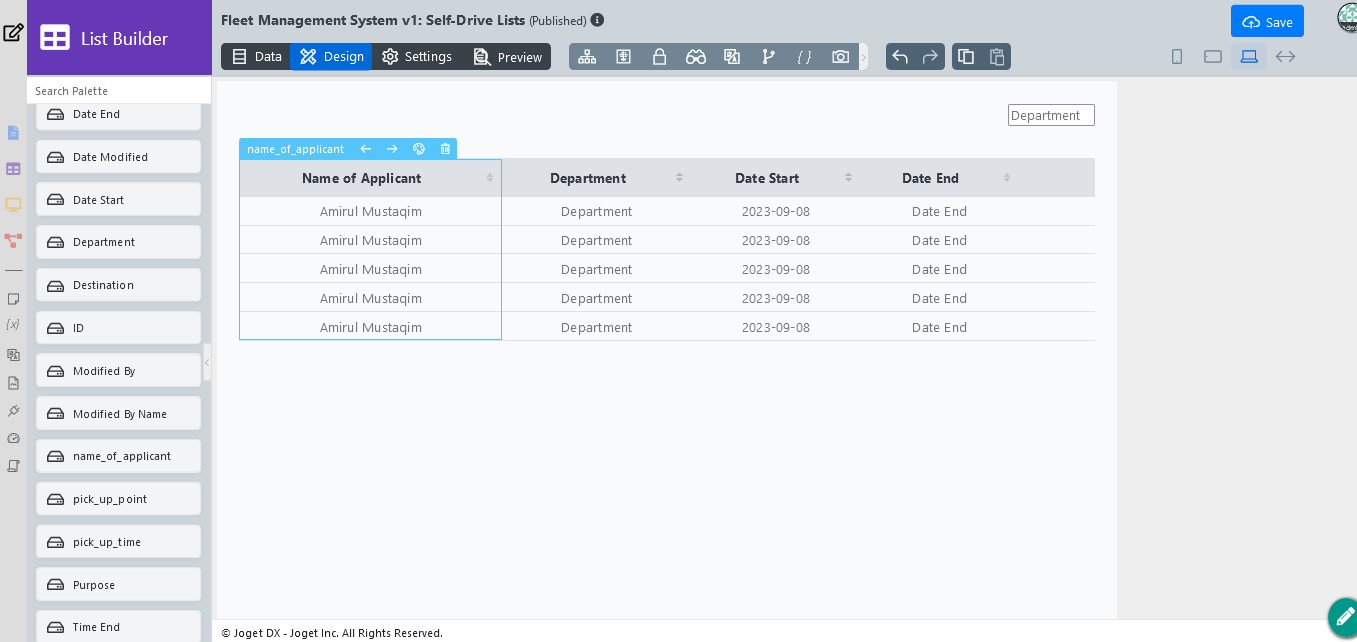Sort by the Date Start column arrows
The width and height of the screenshot is (1357, 642).
(x=848, y=178)
